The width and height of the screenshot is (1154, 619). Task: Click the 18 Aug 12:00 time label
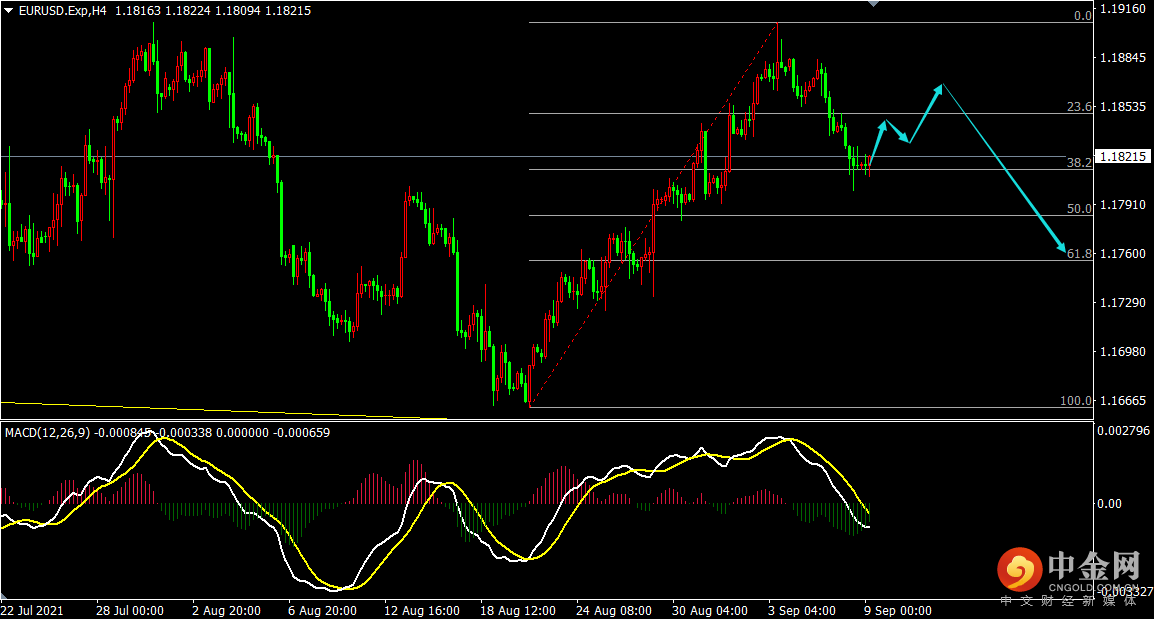pyautogui.click(x=518, y=611)
